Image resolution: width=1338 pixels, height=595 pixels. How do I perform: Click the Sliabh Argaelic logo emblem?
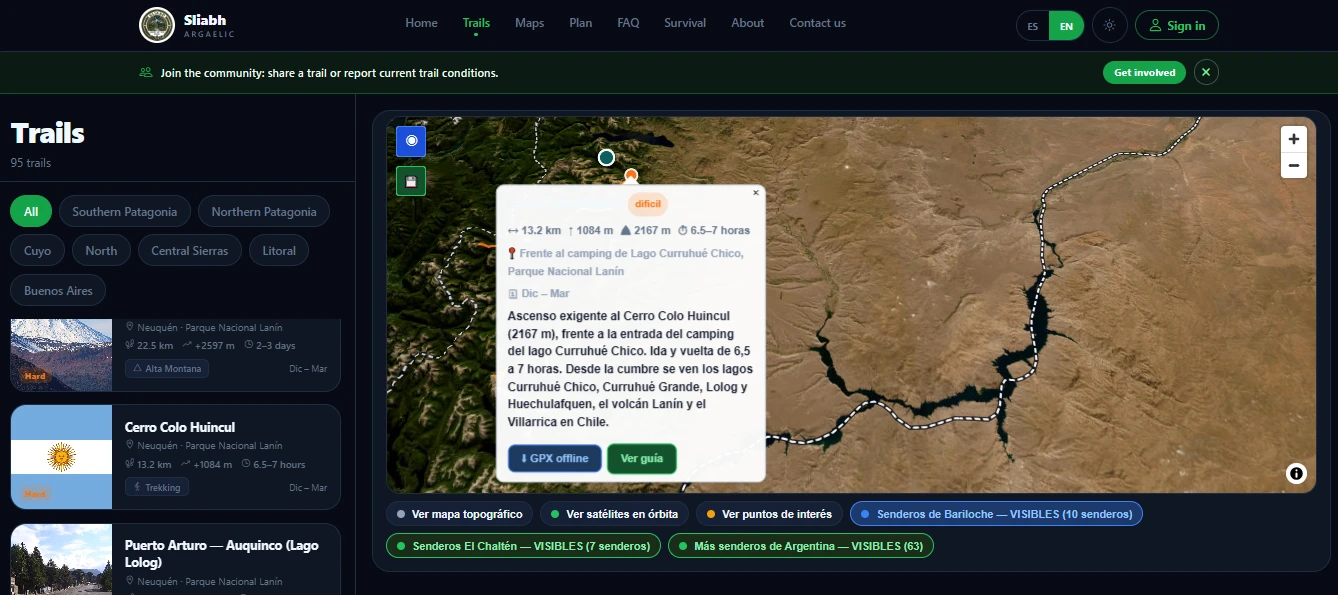pyautogui.click(x=157, y=25)
